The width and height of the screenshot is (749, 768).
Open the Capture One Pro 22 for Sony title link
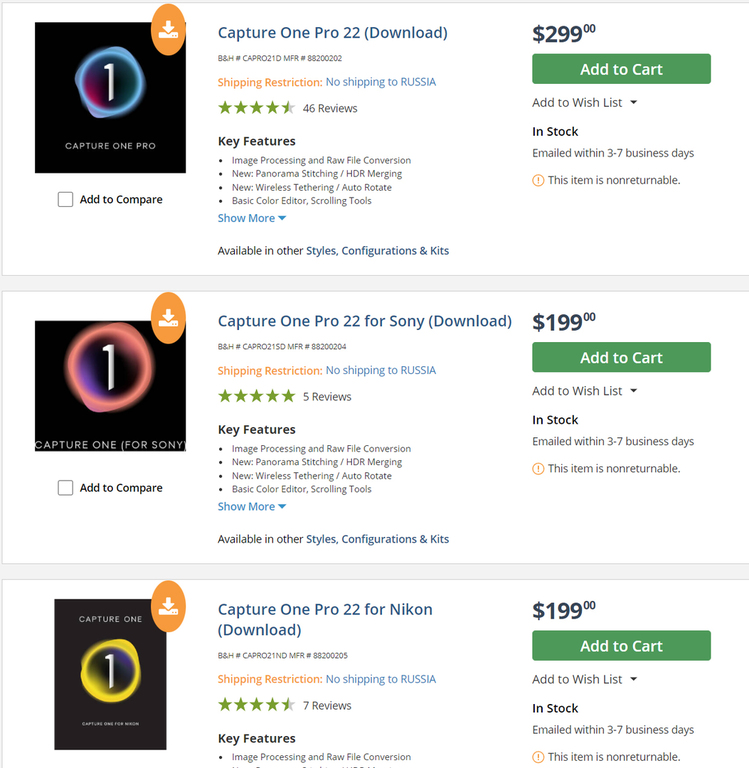[364, 321]
